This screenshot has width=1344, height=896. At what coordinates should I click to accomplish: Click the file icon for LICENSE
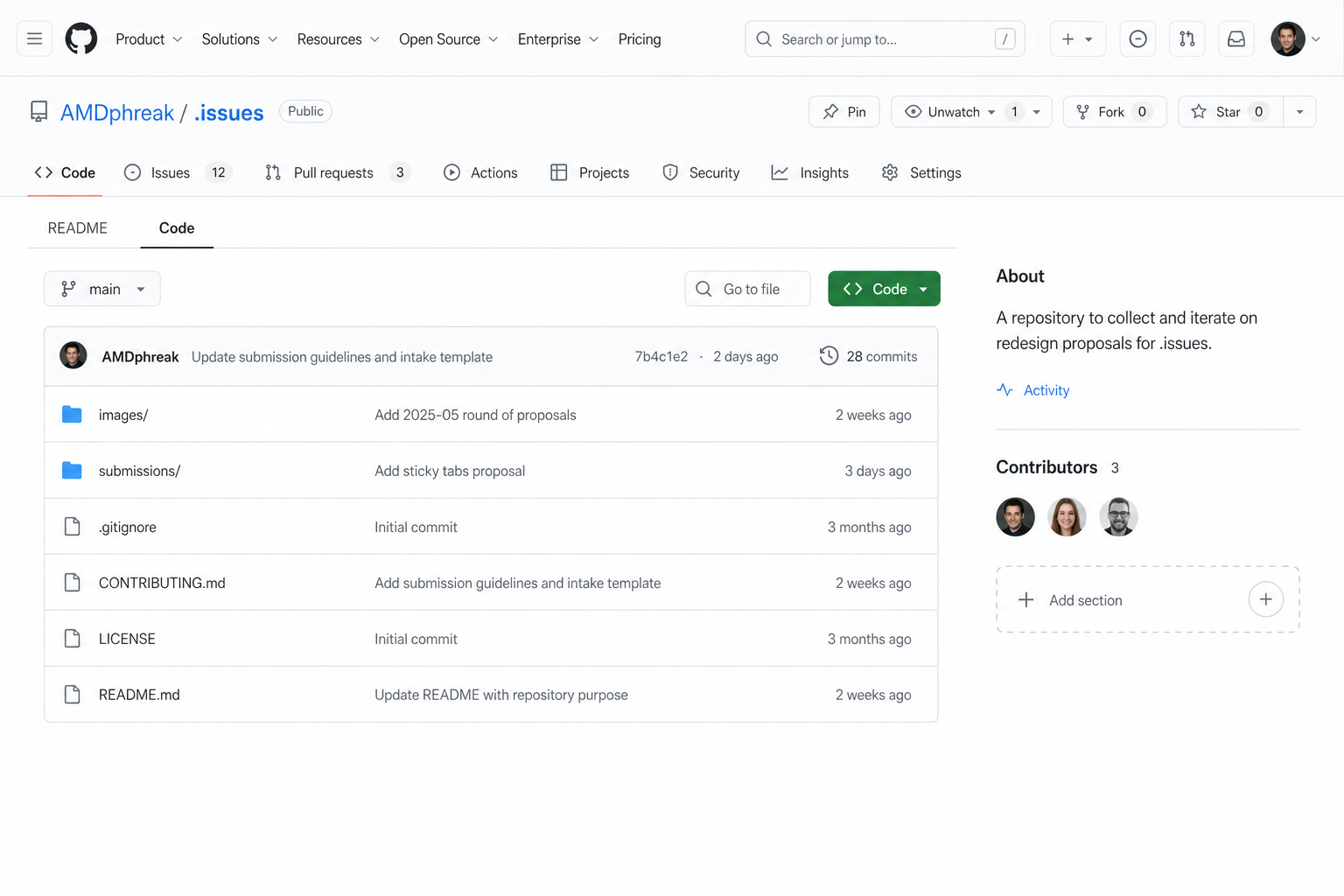pos(73,638)
